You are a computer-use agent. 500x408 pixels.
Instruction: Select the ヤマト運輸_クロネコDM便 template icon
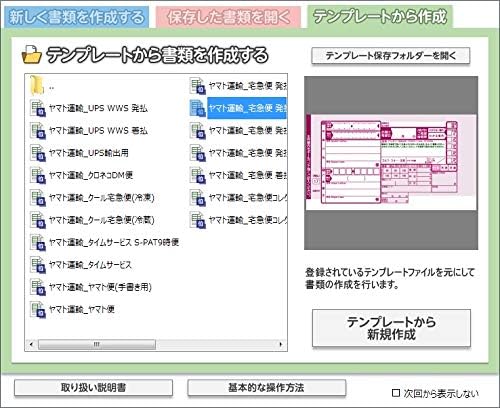pos(37,175)
